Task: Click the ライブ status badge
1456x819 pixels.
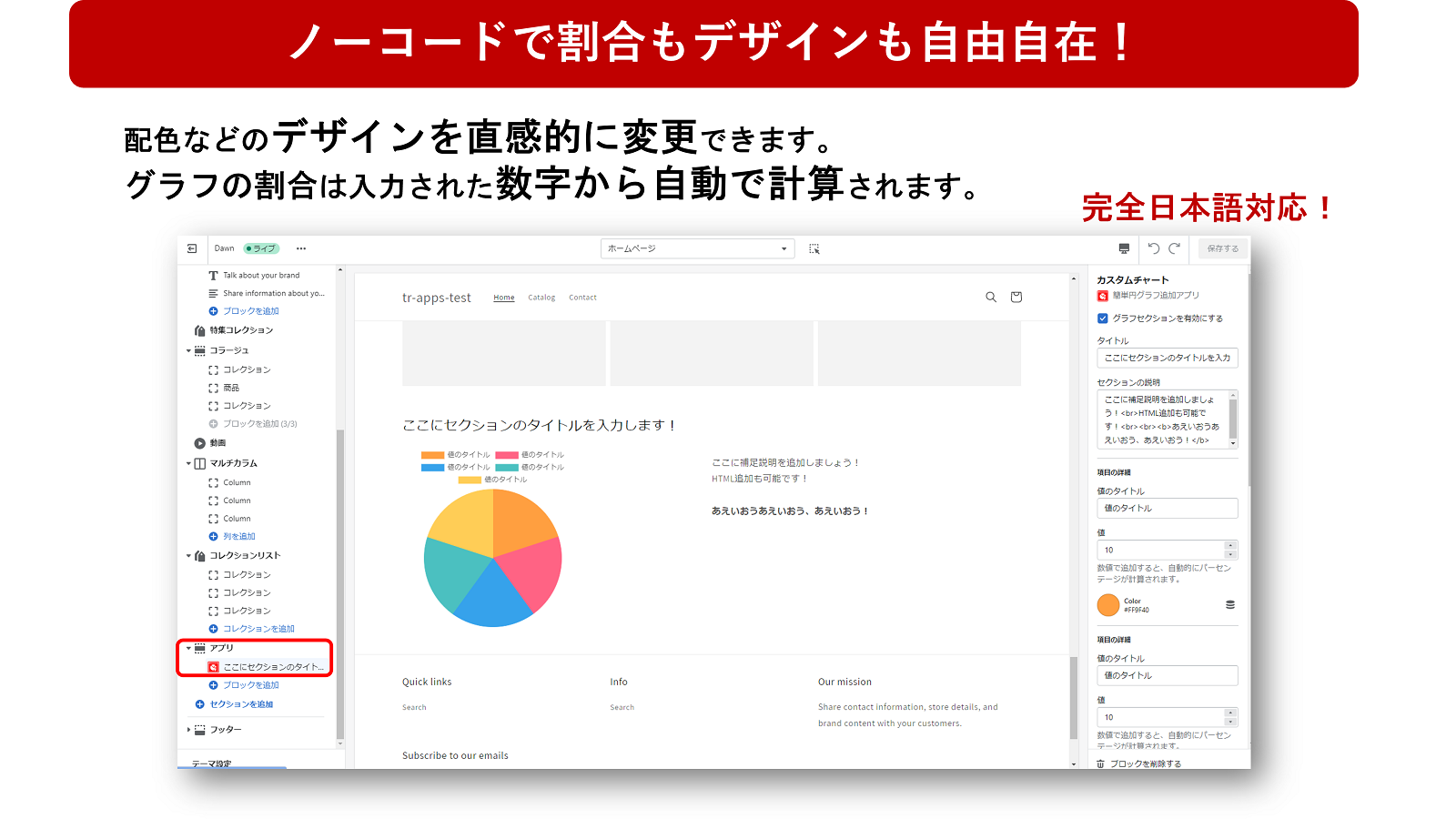Action: pos(262,248)
